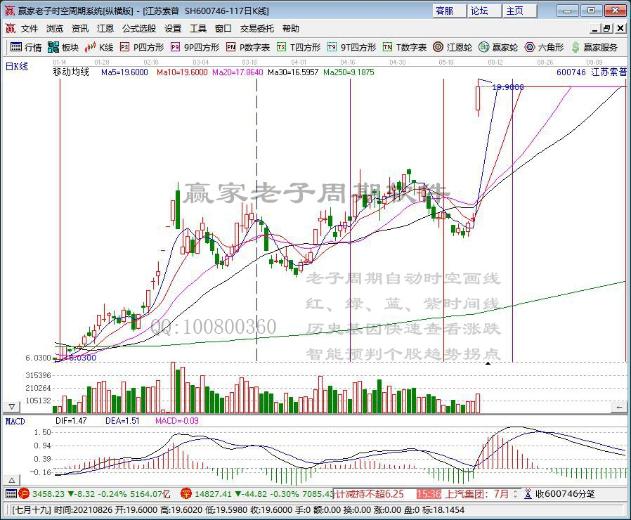
Task: Open the 帮助 menu
Action: tap(291, 28)
